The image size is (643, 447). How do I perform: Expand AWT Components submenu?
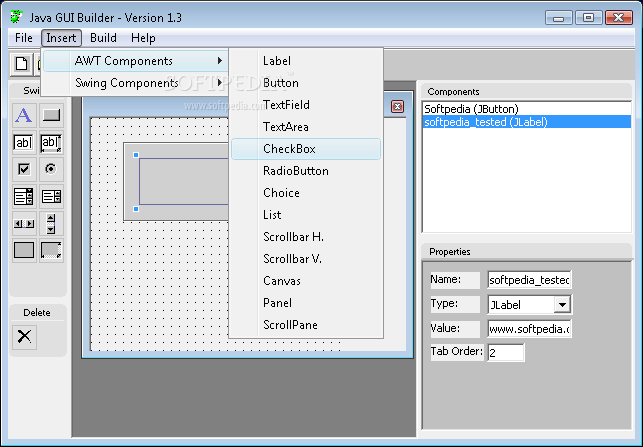pos(136,61)
